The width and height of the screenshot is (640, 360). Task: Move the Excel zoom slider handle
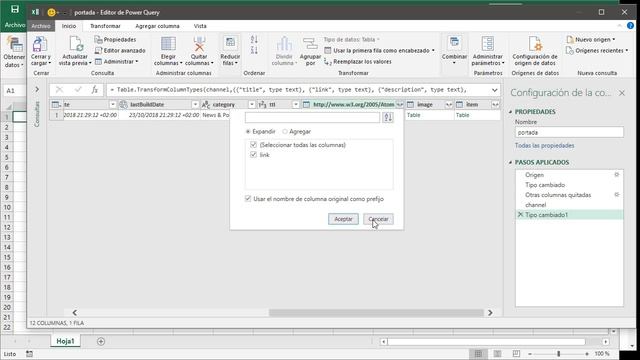[x=558, y=353]
